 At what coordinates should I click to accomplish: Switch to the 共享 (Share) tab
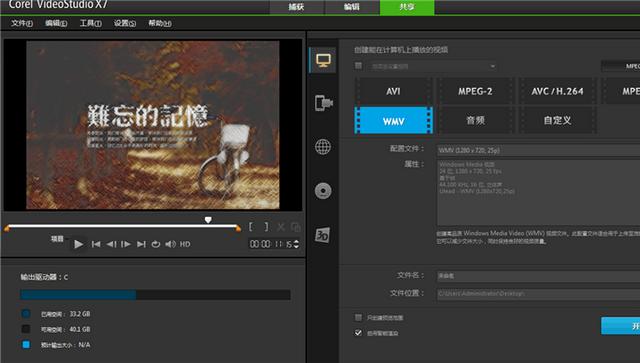point(407,7)
